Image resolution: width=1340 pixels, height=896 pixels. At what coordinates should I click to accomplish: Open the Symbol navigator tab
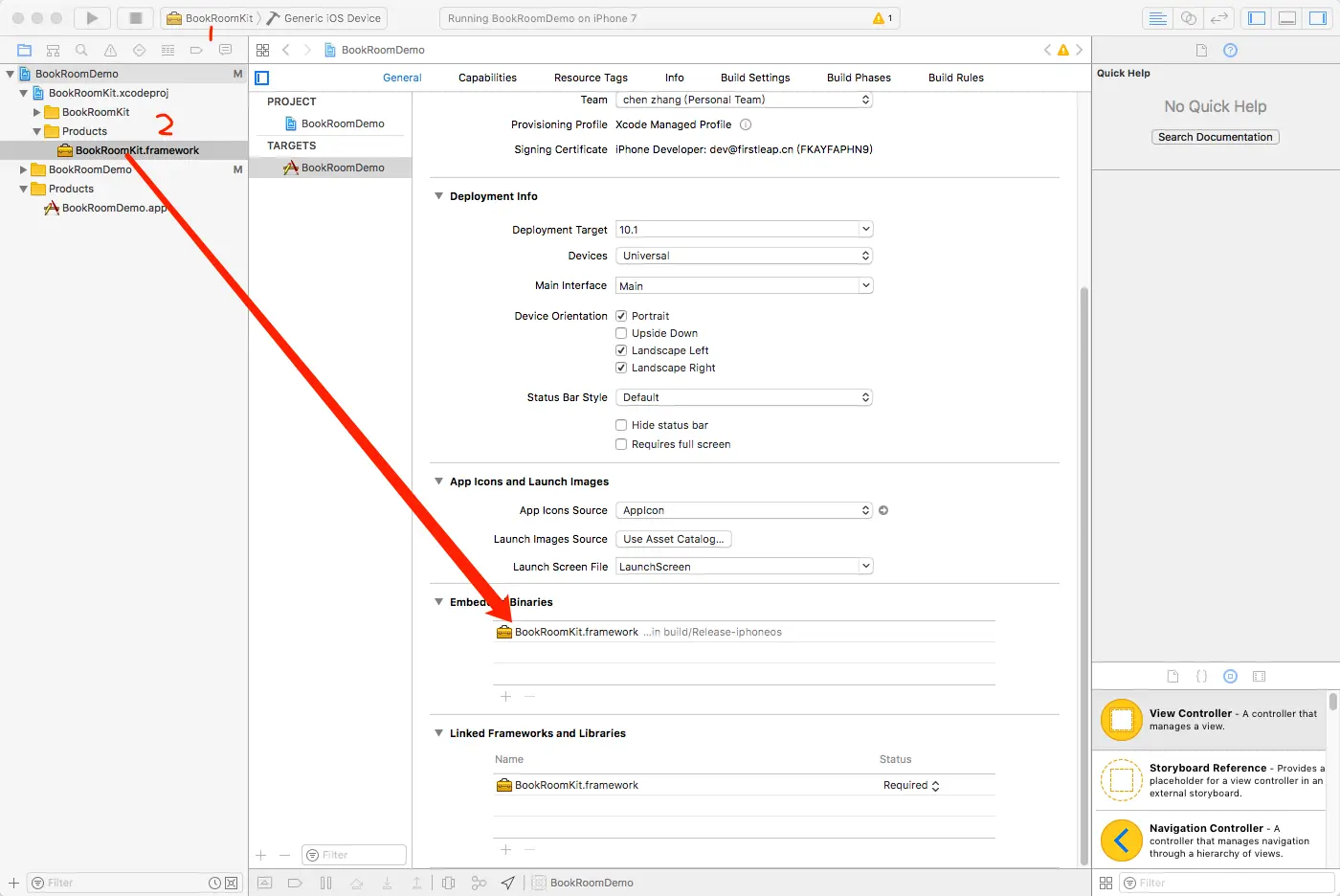(54, 50)
